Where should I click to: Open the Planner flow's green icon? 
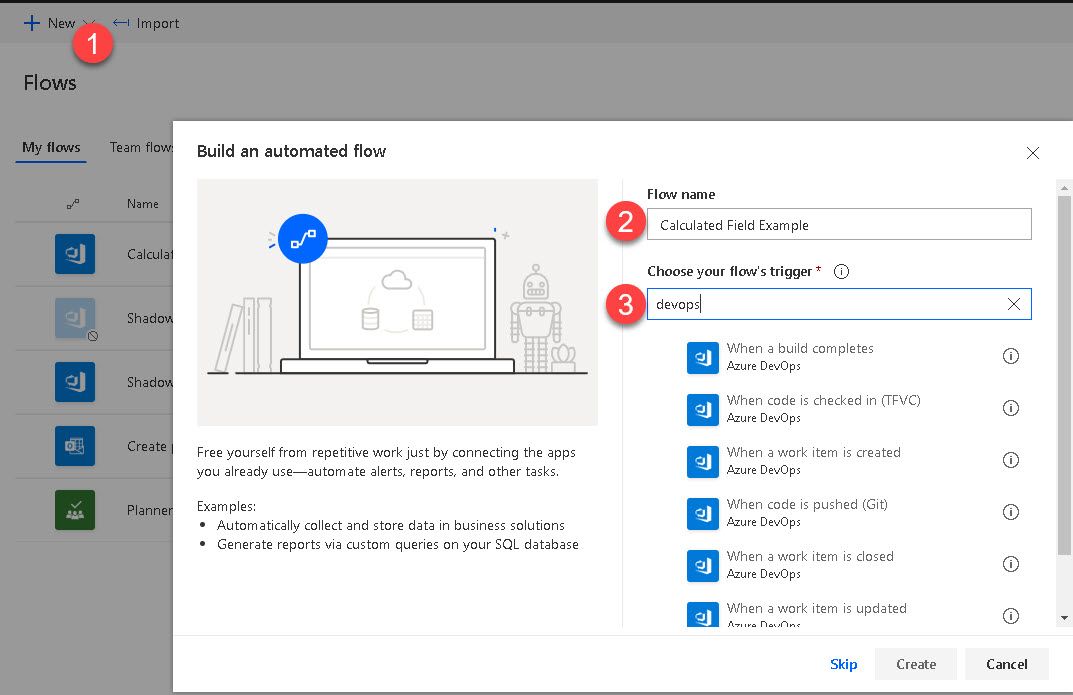[x=75, y=510]
